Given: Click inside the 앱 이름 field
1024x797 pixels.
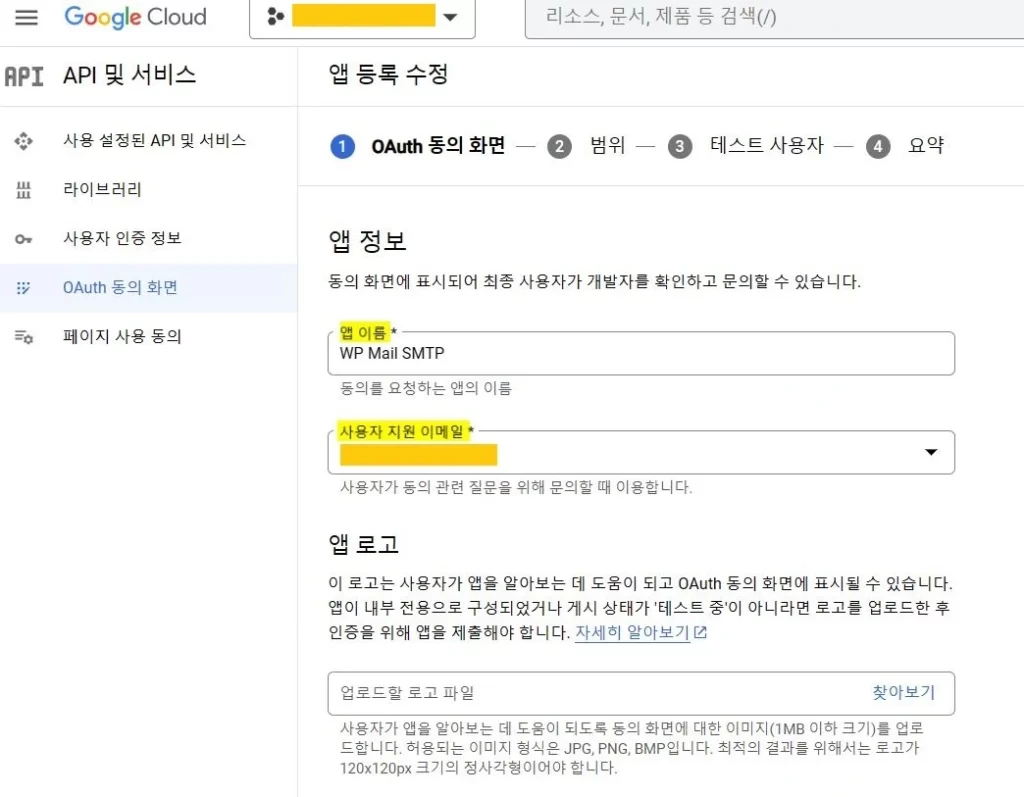Looking at the screenshot, I should [x=641, y=352].
